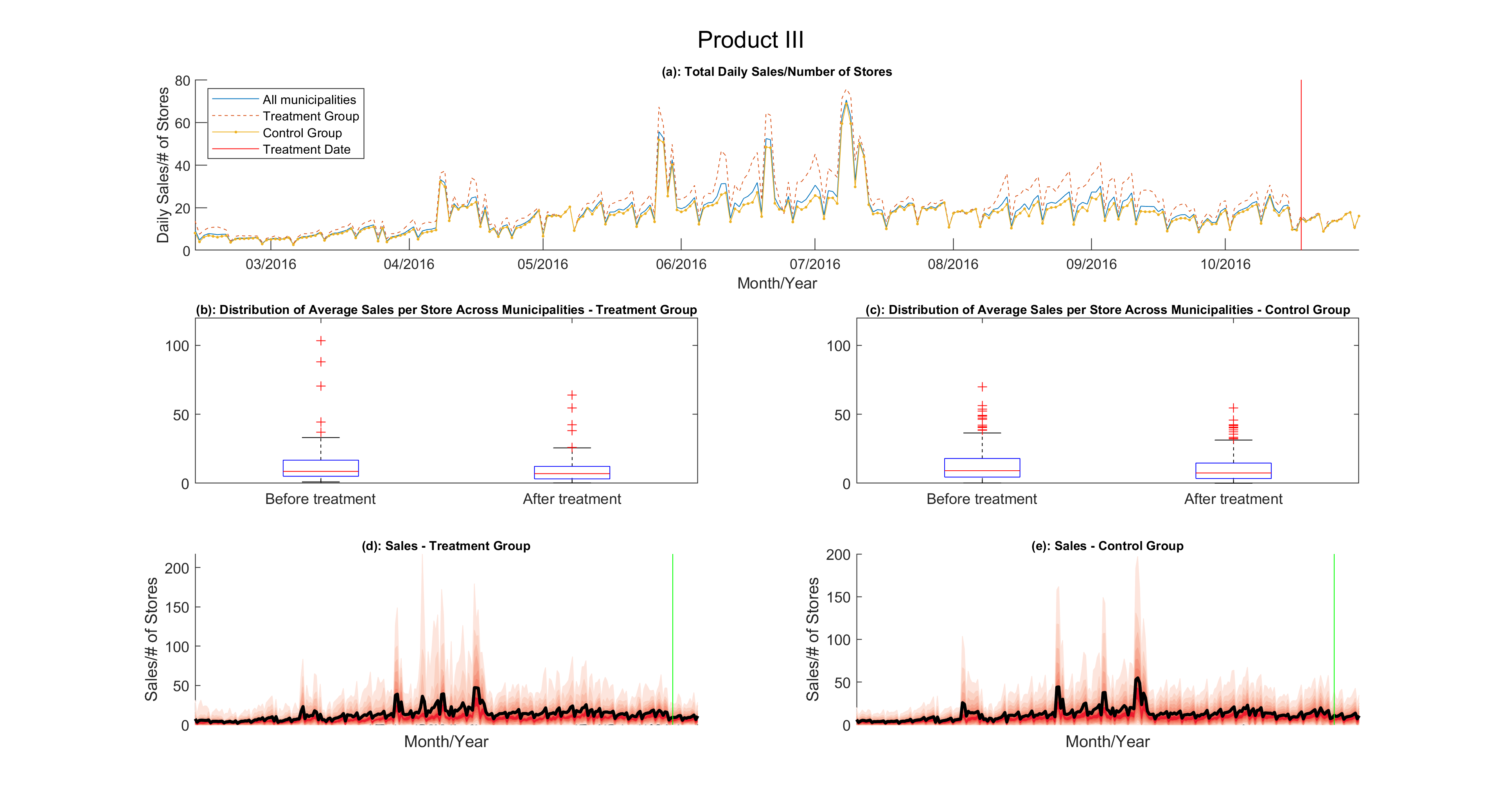Click 'Sales/# of Stores' y-axis label of plot (d)
The width and height of the screenshot is (1502, 812).
[x=151, y=640]
